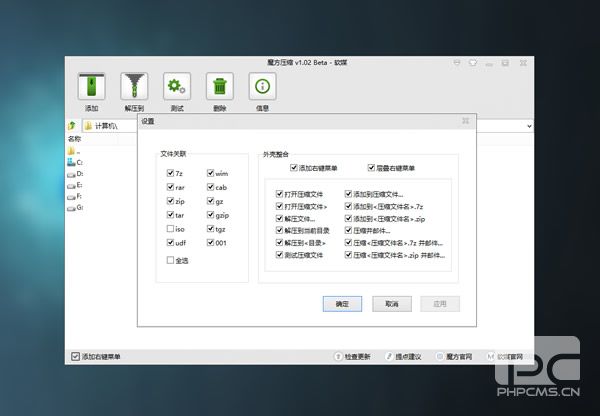This screenshot has height=416, width=600.
Task: Uncheck the 添加到压缩文件... option
Action: coord(349,194)
